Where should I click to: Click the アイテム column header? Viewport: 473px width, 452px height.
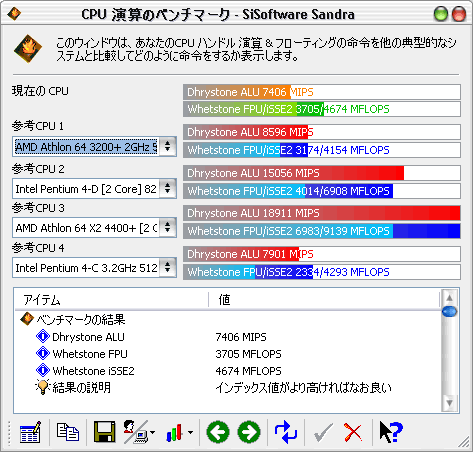(x=112, y=300)
